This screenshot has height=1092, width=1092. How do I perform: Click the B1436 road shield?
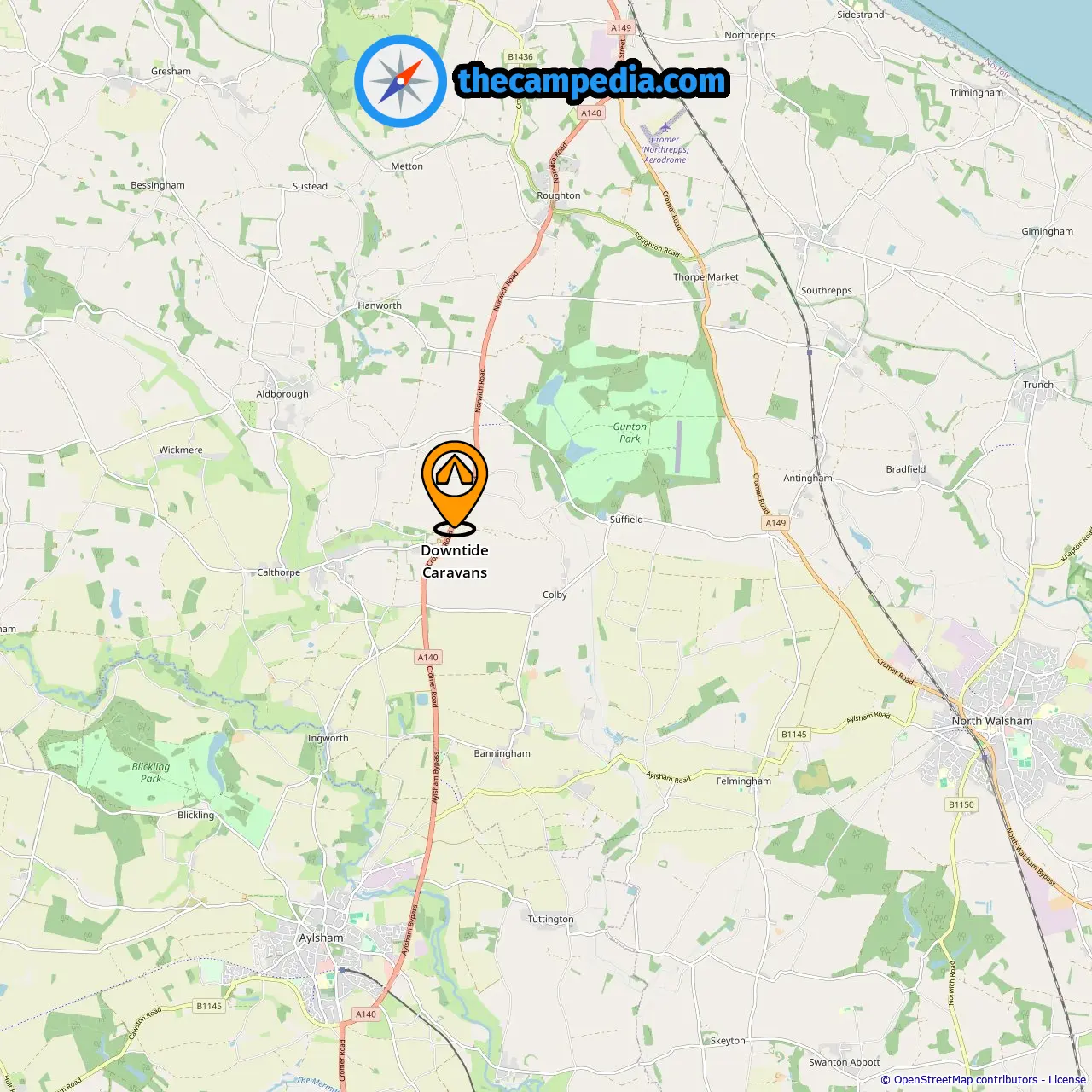click(x=520, y=57)
